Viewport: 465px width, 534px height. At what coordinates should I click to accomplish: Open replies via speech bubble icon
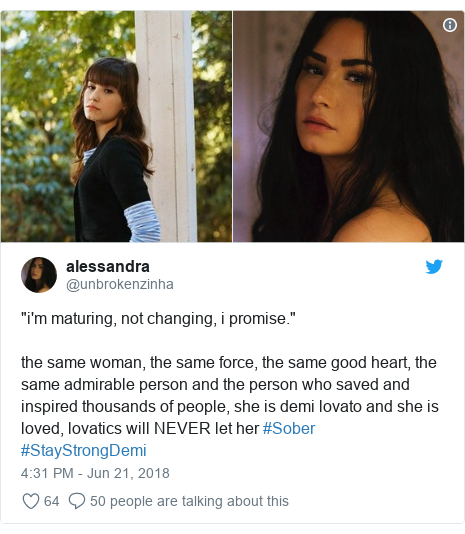(77, 501)
